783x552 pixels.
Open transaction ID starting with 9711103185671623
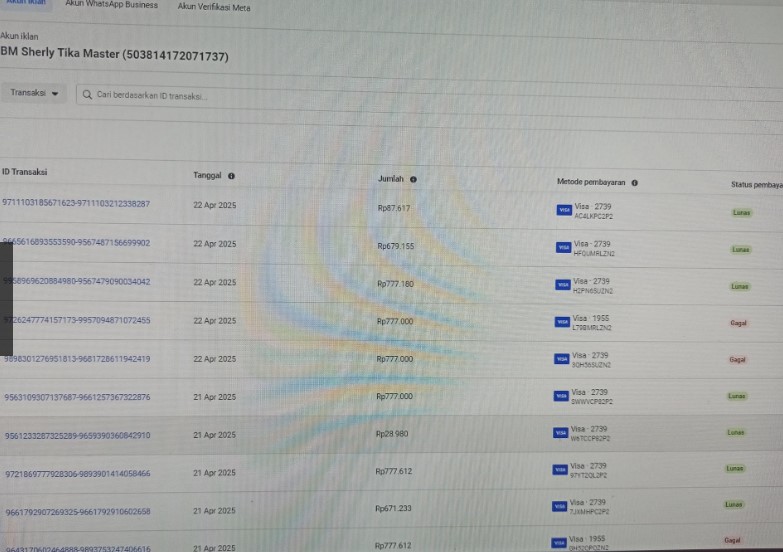76,203
